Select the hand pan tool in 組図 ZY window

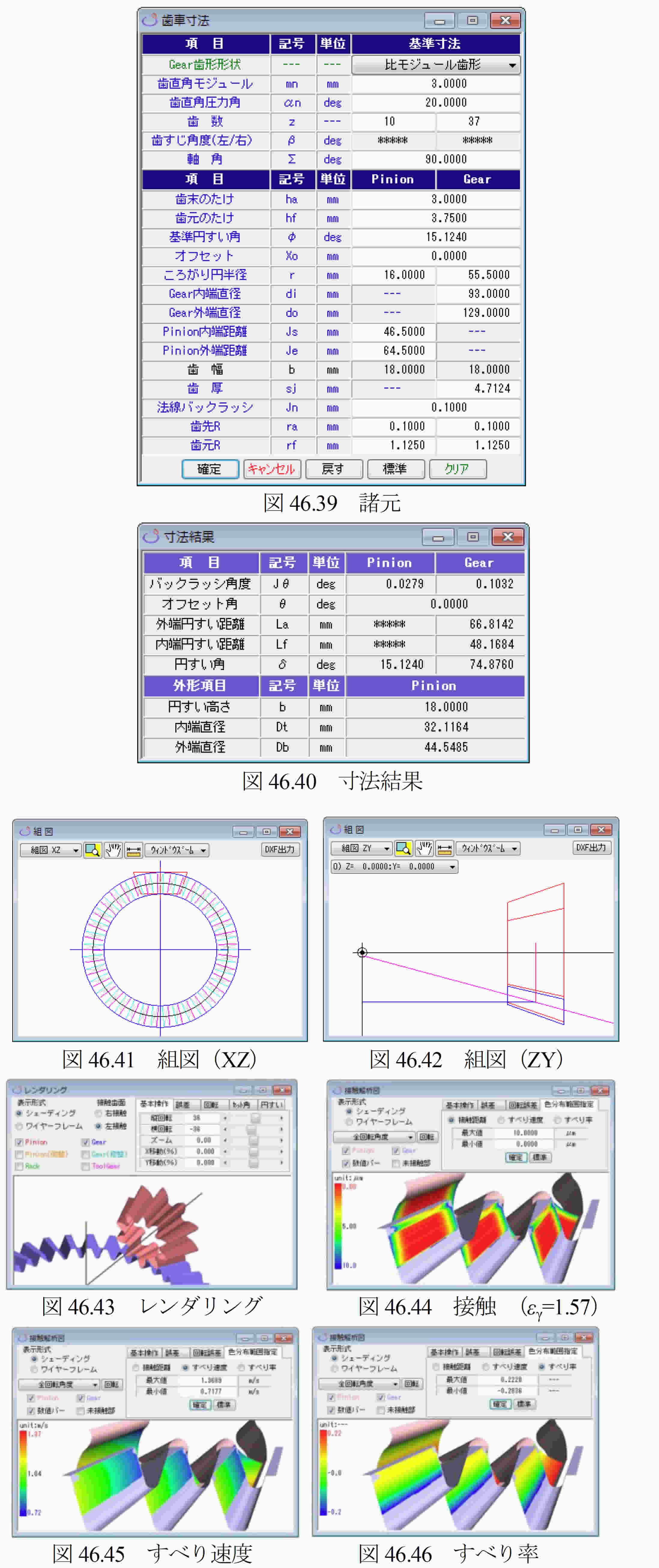pyautogui.click(x=424, y=848)
